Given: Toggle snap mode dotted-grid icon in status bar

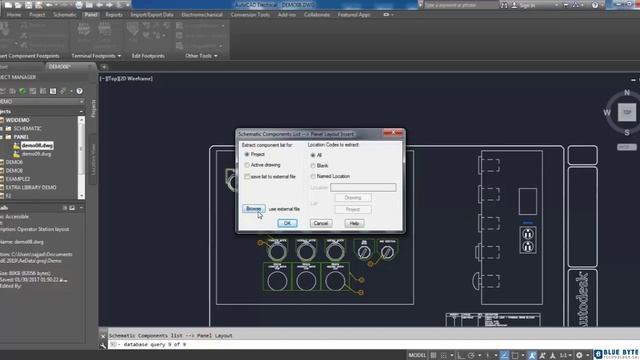Looking at the screenshot, I should pyautogui.click(x=443, y=355).
